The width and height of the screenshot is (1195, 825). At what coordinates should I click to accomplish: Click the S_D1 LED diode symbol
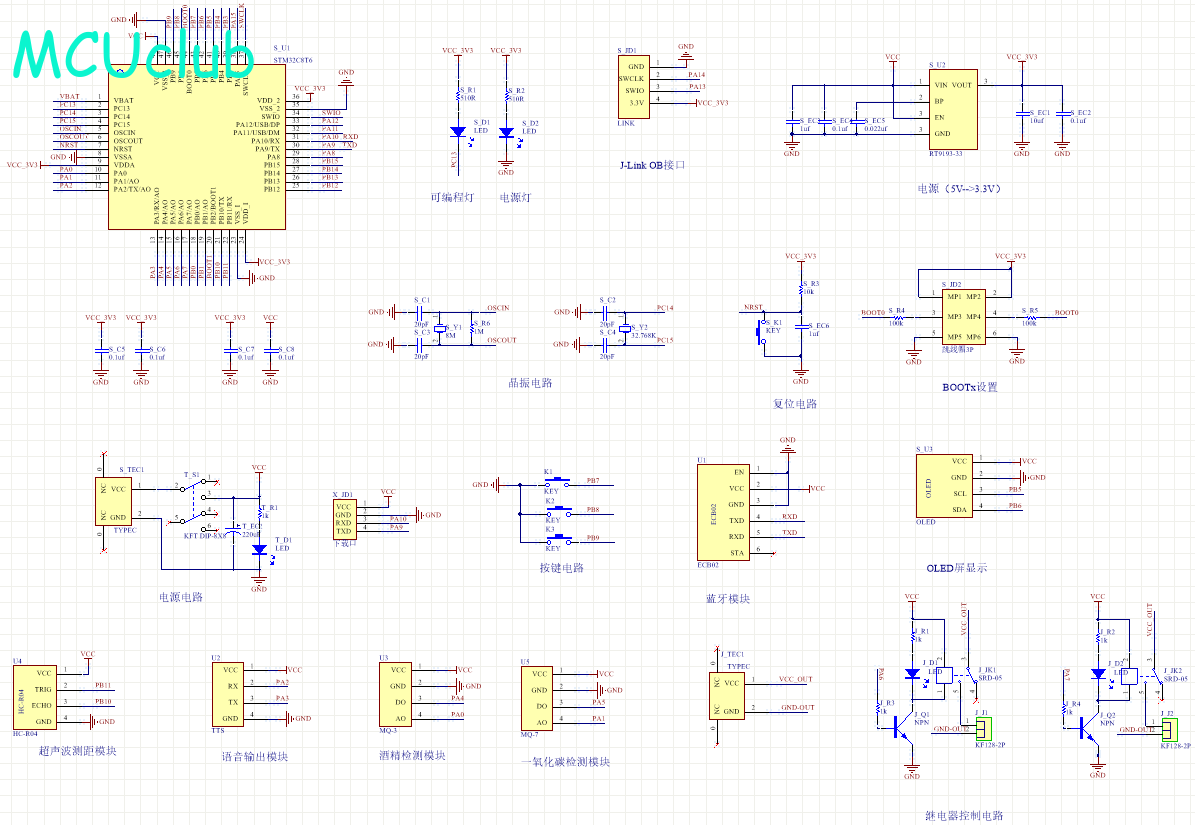click(458, 132)
